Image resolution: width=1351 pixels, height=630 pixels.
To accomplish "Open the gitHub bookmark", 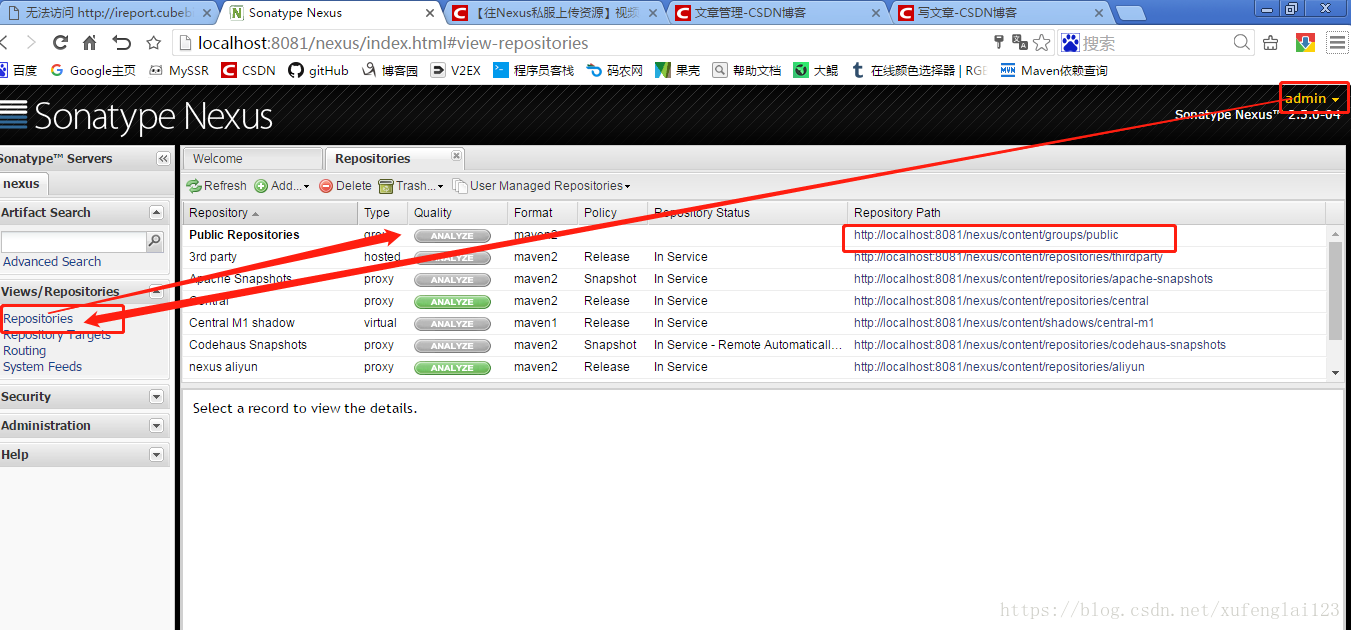I will point(318,71).
